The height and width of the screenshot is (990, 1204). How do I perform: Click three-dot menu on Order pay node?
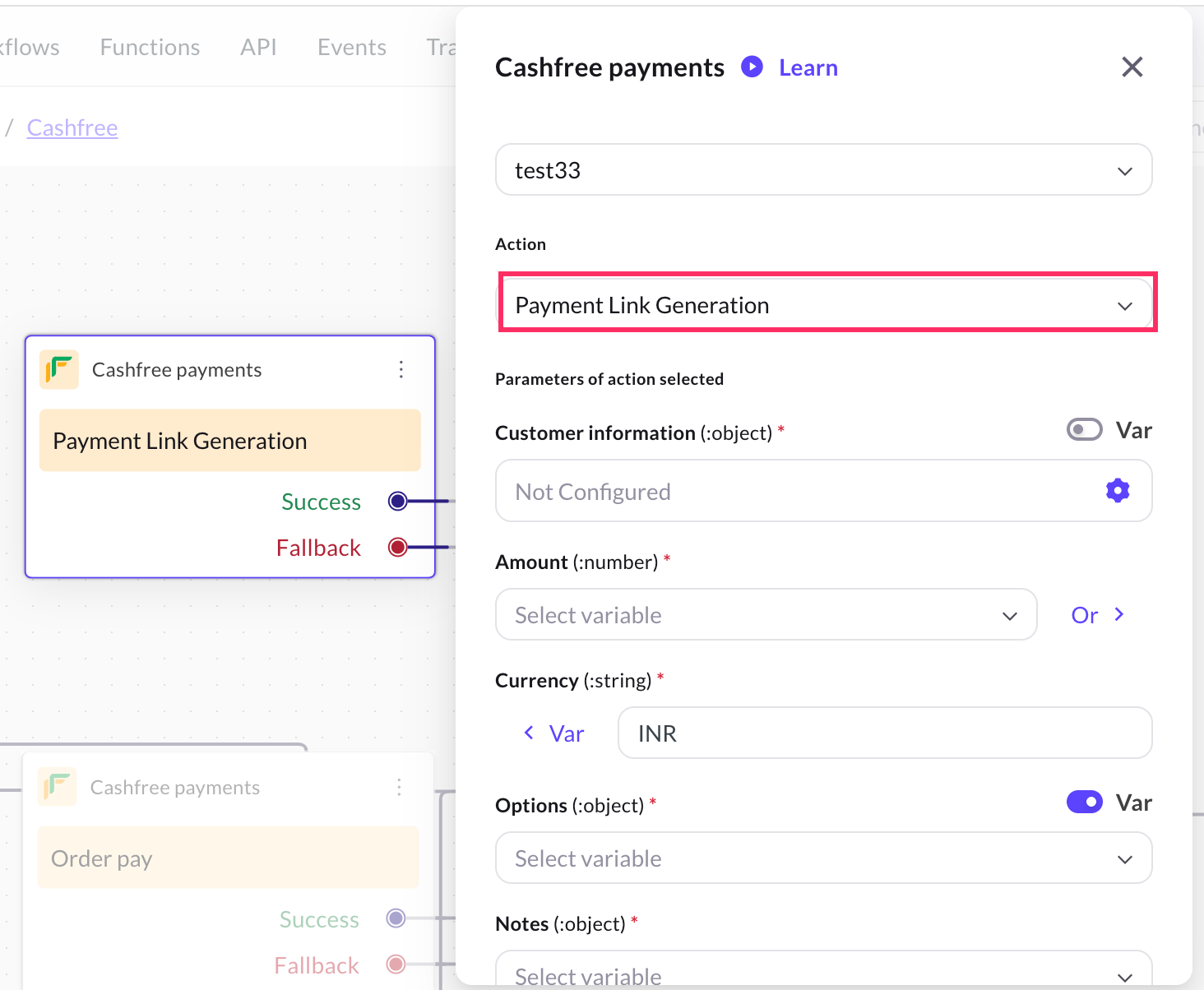point(399,787)
